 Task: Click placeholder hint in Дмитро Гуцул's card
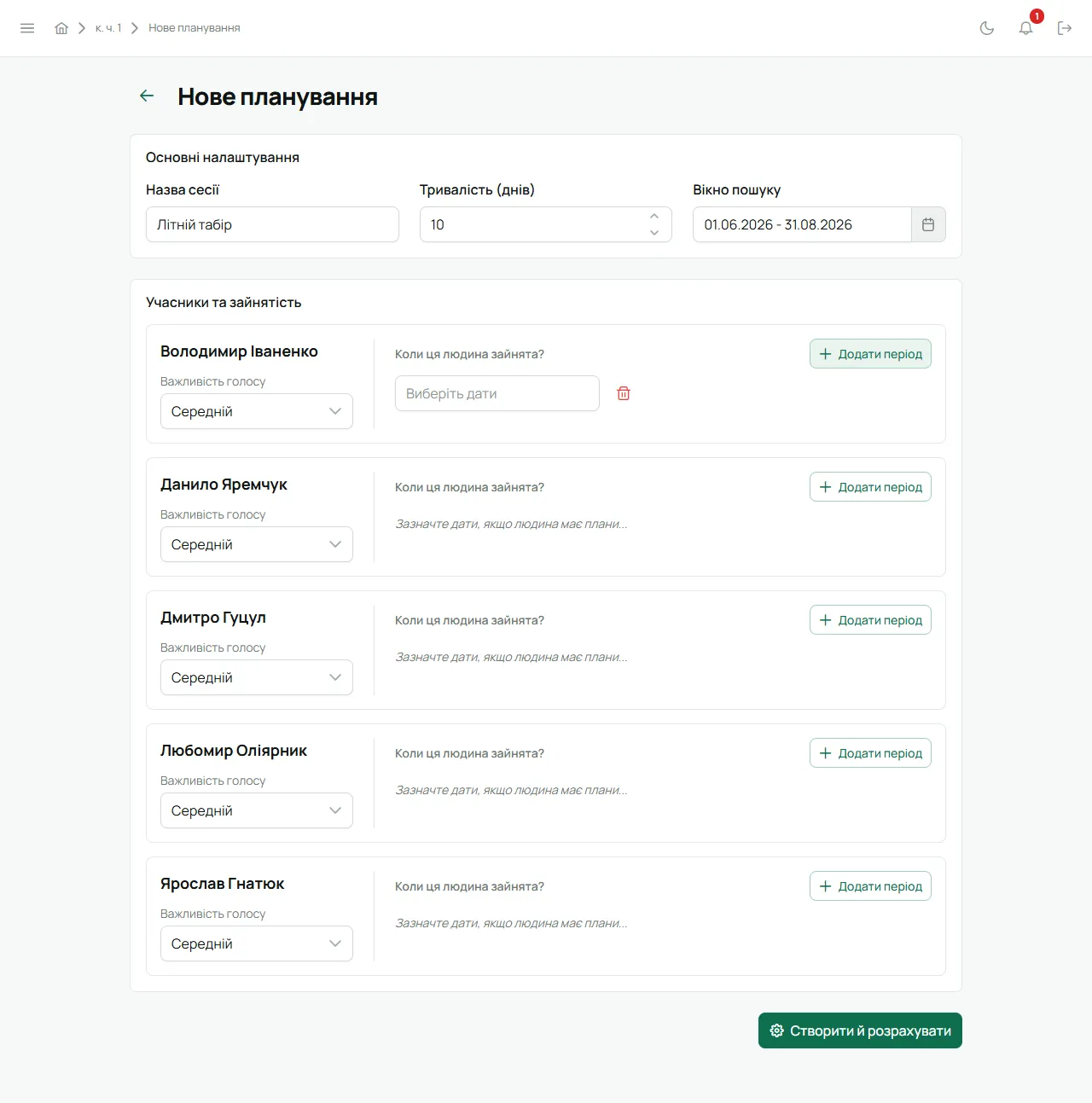point(511,657)
